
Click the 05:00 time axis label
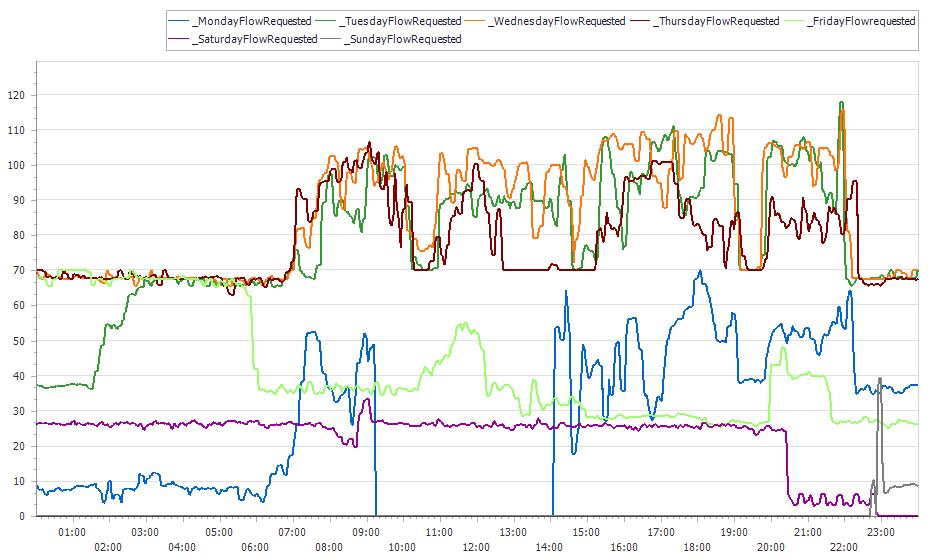click(219, 532)
